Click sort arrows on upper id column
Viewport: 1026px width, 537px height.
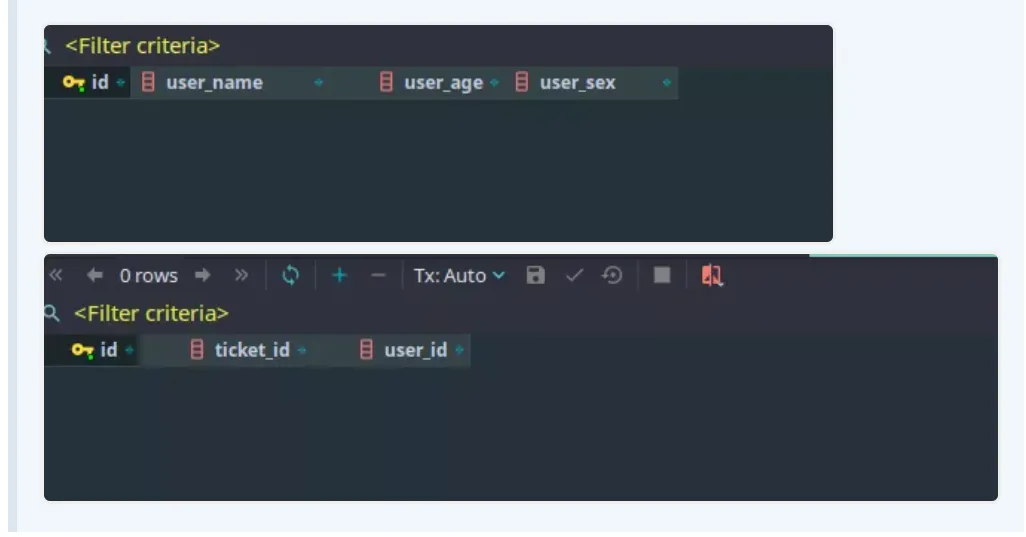[x=120, y=82]
